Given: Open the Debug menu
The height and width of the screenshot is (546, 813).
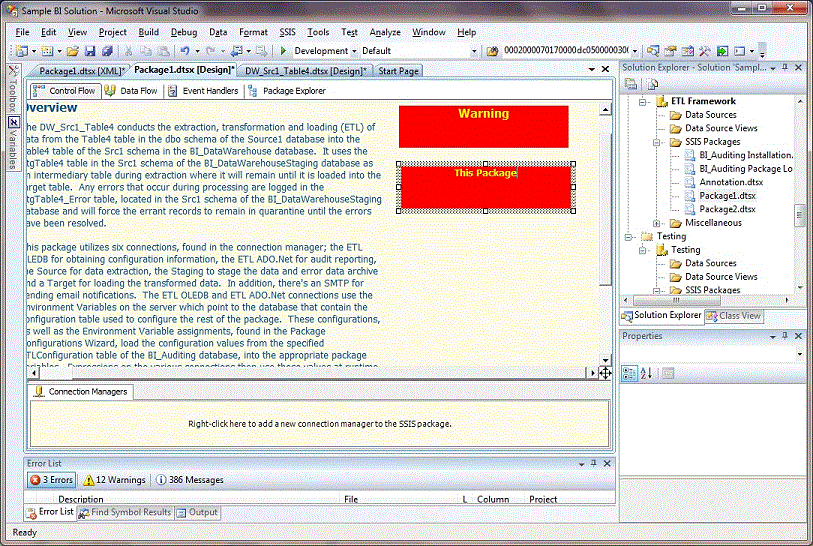Looking at the screenshot, I should pyautogui.click(x=184, y=32).
